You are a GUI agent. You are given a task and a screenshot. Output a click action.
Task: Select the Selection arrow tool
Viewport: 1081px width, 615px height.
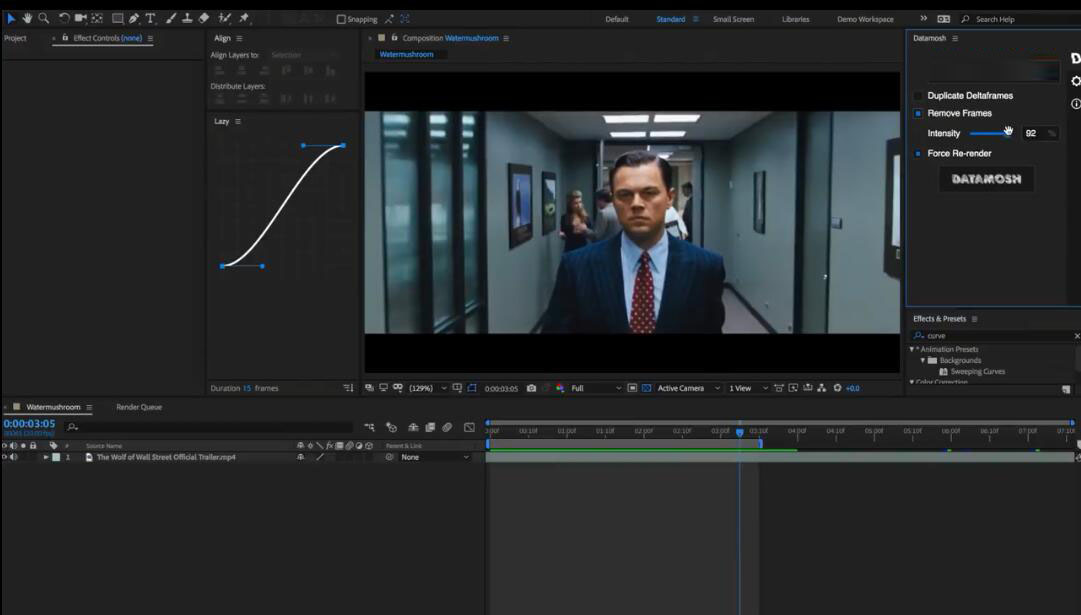point(11,19)
